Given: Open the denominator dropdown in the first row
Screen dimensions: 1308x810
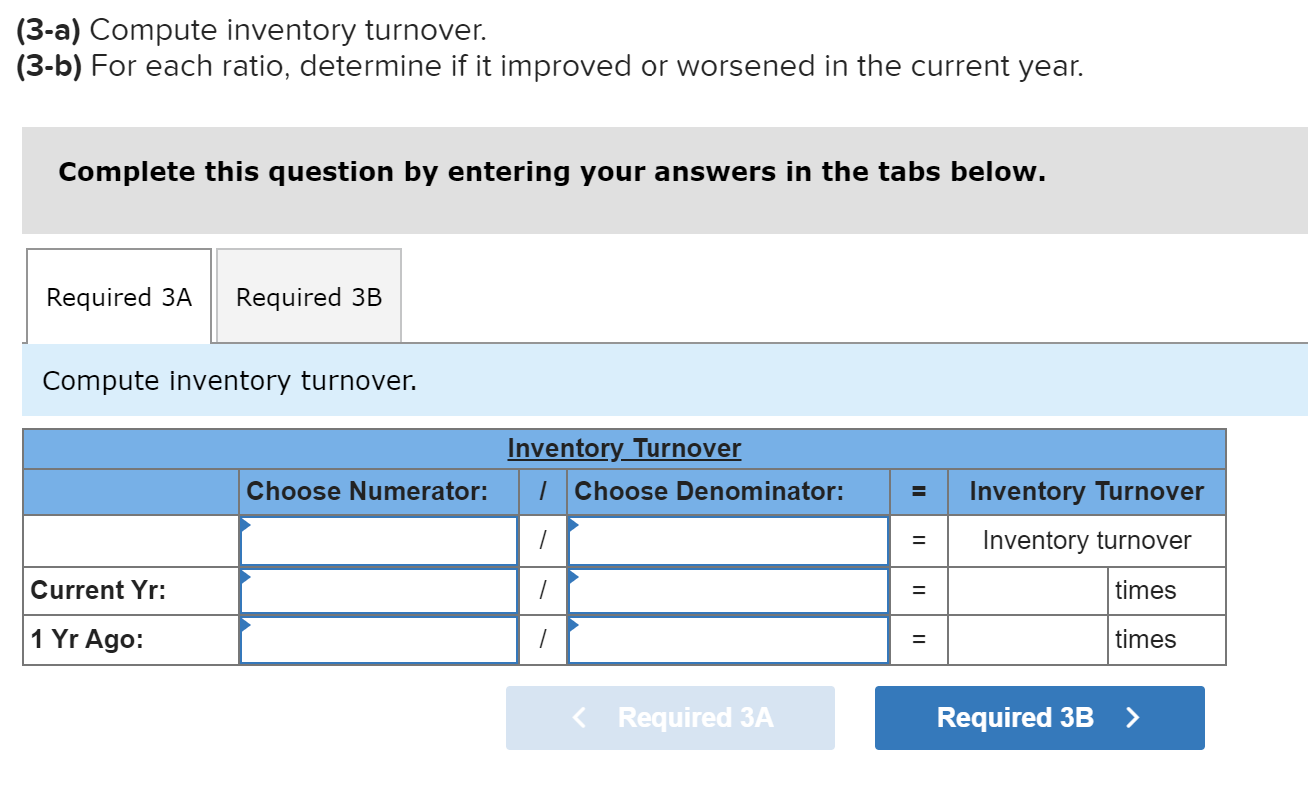Looking at the screenshot, I should 727,540.
